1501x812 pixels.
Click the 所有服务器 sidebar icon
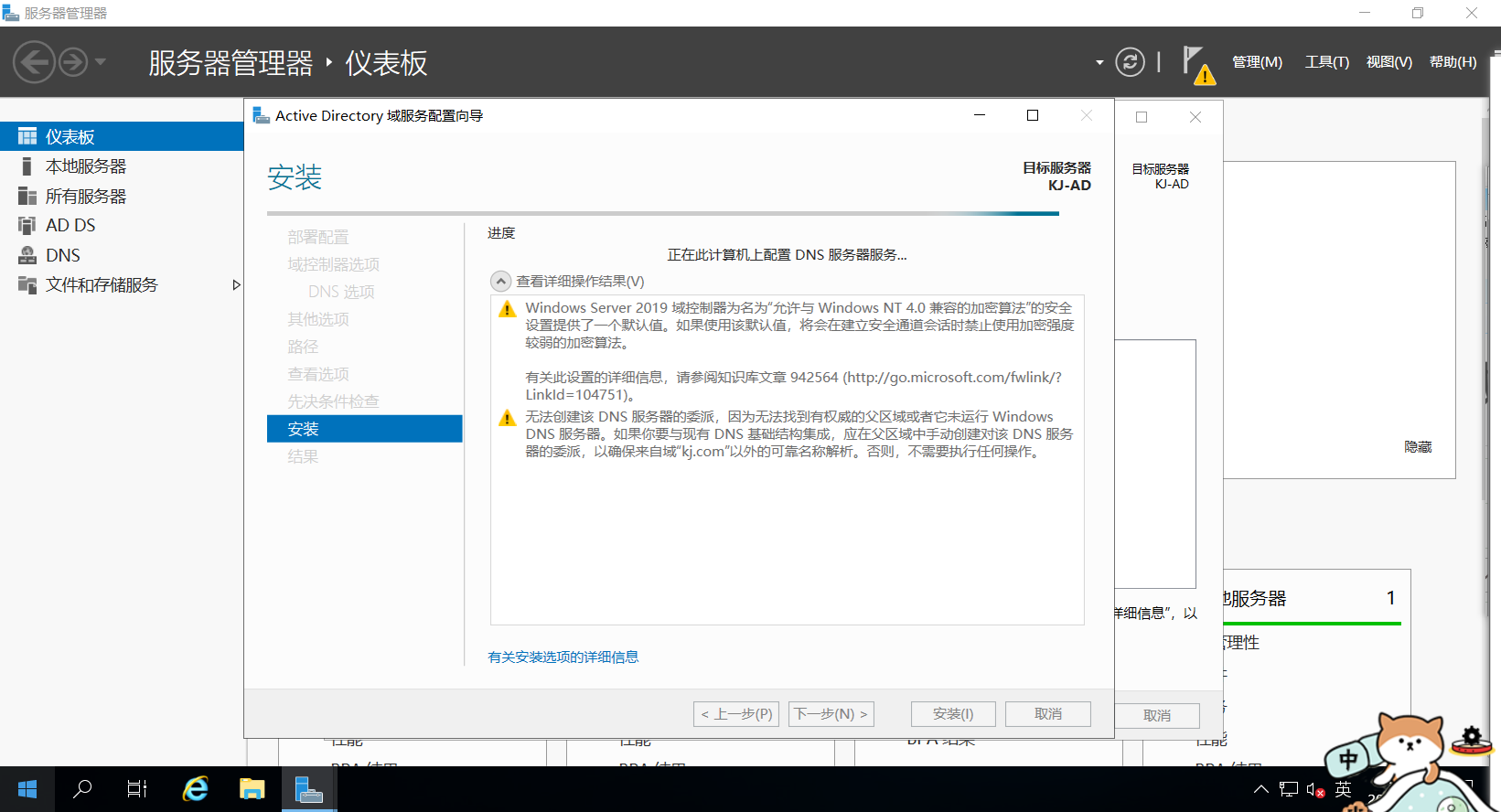(27, 196)
